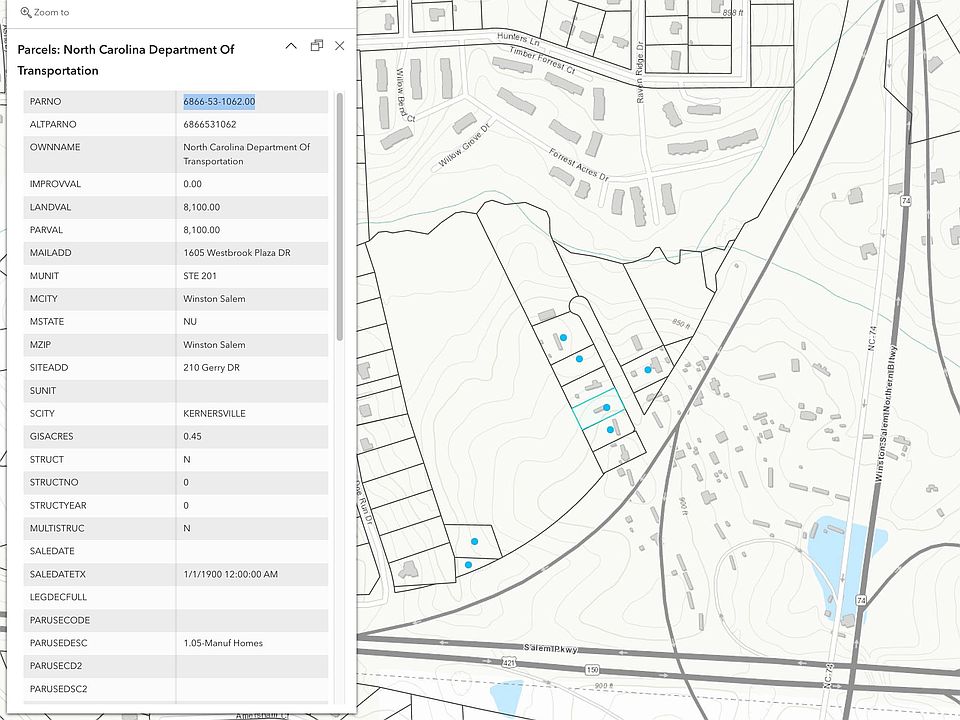The width and height of the screenshot is (960, 720).
Task: Click the GISACRES value 0.45
Action: point(192,437)
